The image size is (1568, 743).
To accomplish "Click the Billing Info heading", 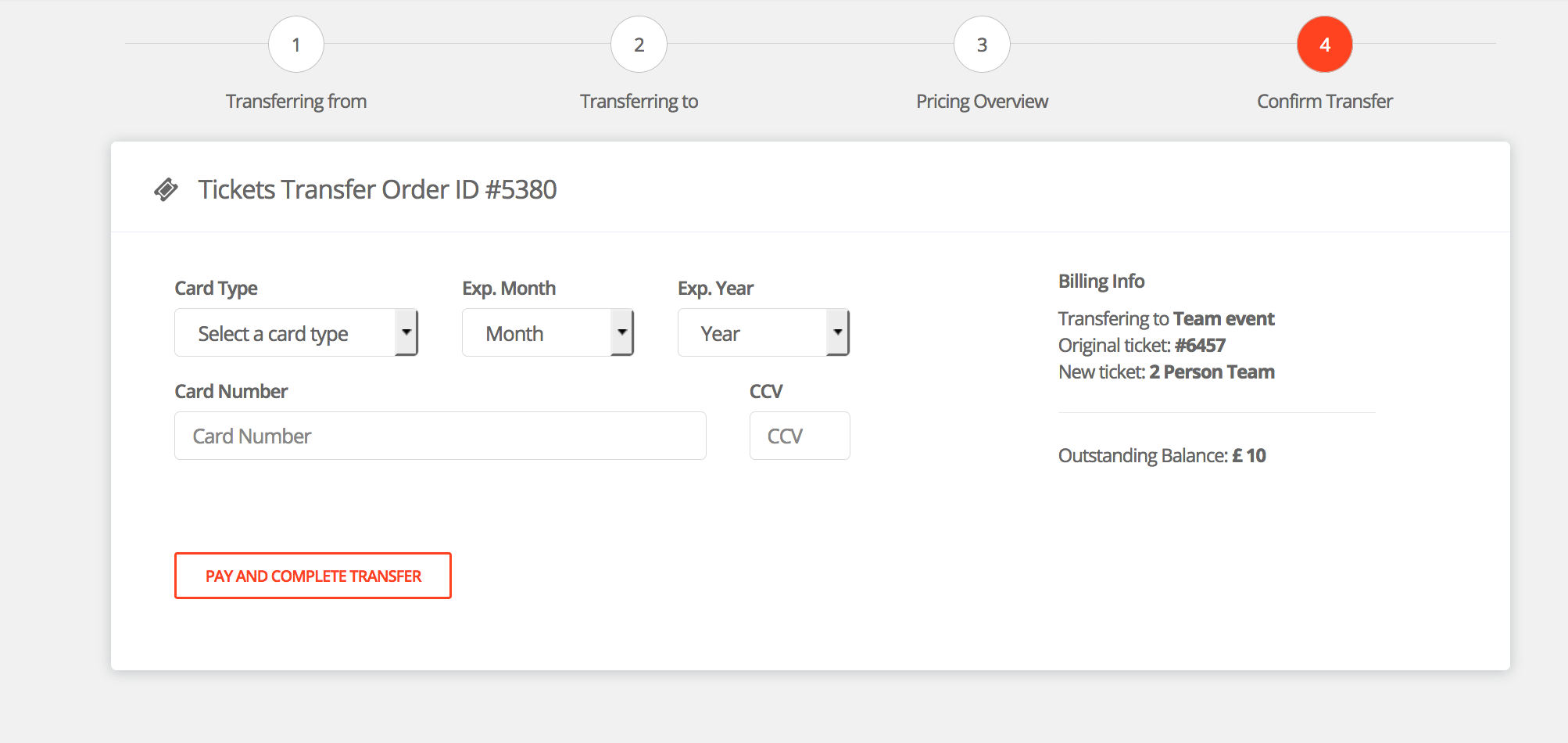I will [x=1101, y=282].
